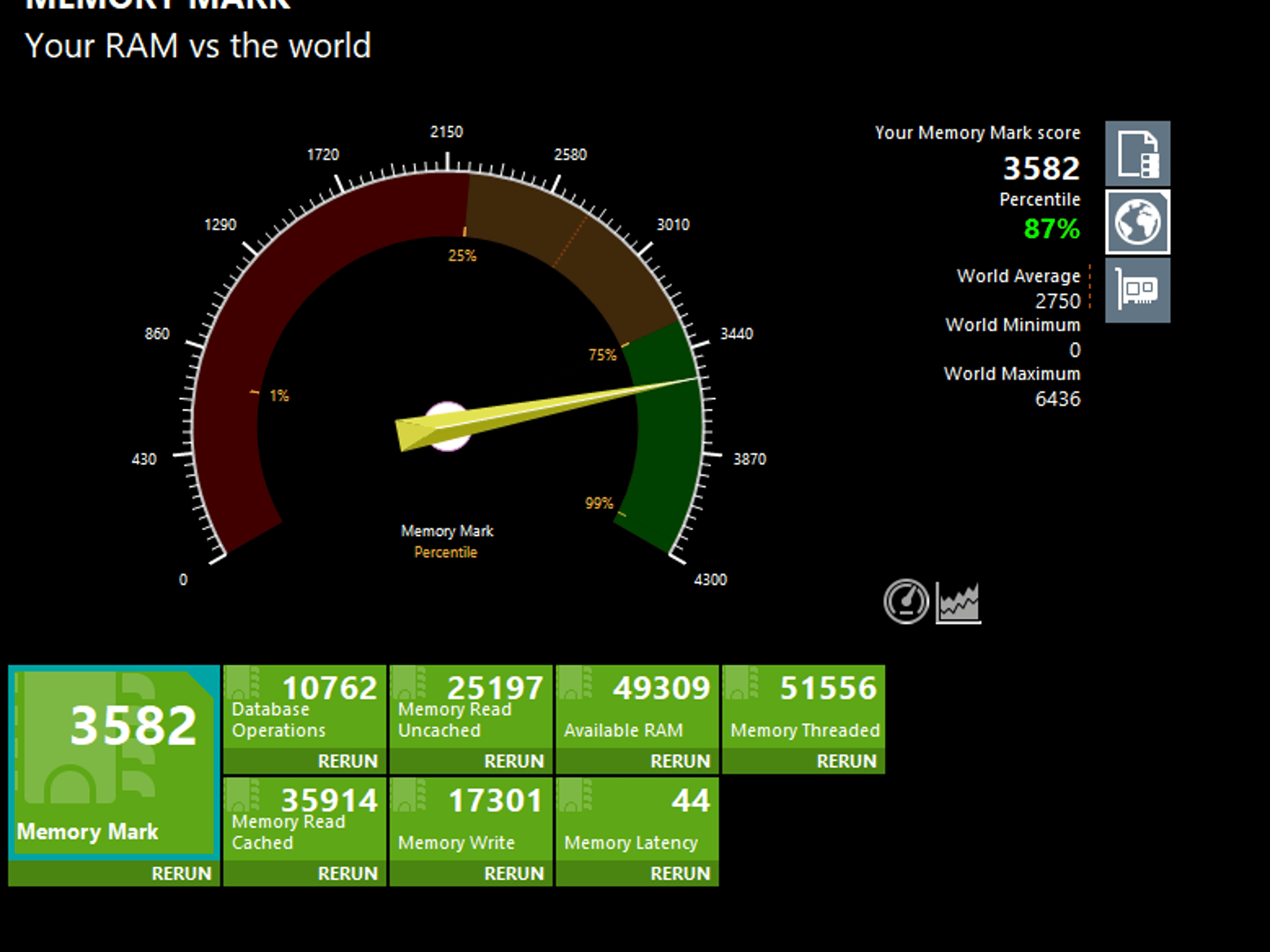Select the memory module hardware icon
The height and width of the screenshot is (952, 1270).
click(1137, 290)
